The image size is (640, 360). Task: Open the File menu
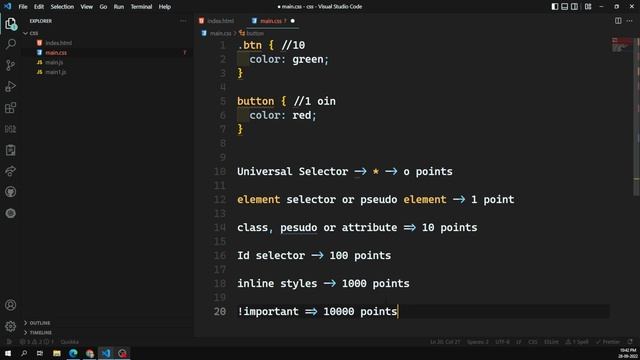point(23,7)
